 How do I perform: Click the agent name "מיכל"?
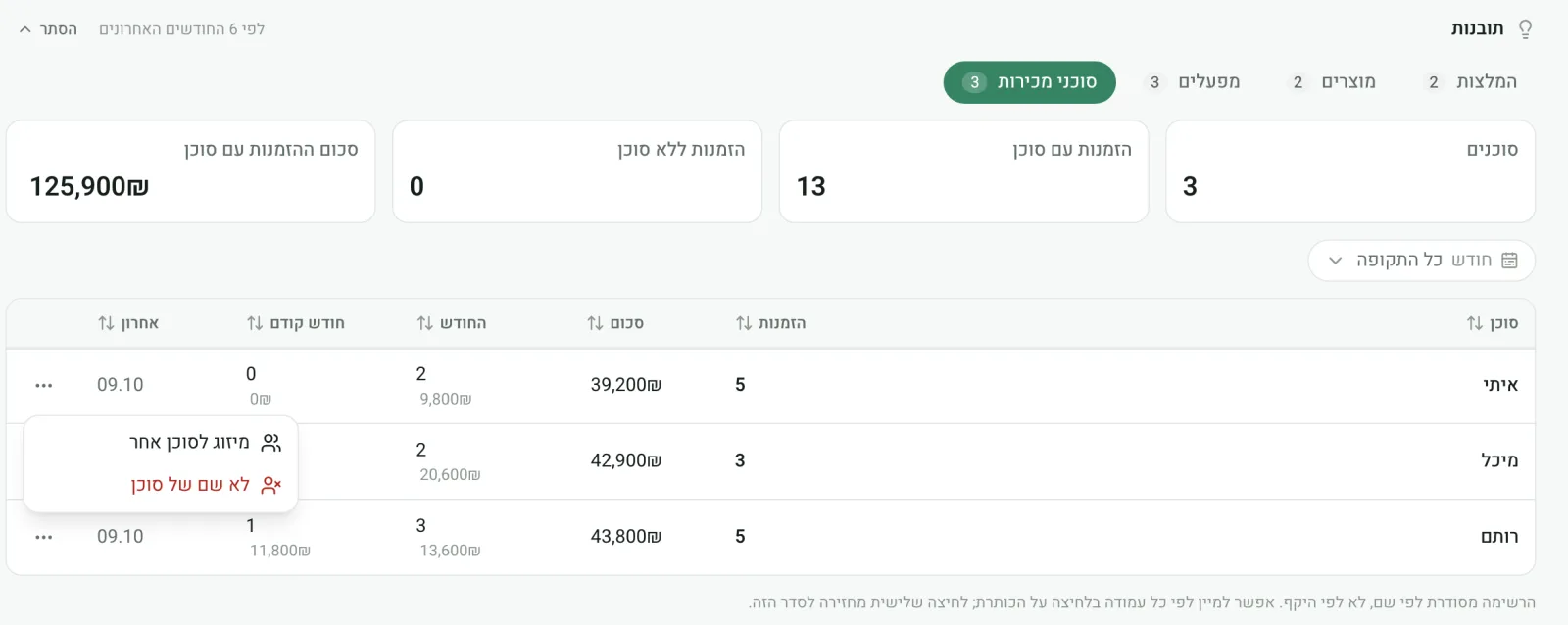click(1499, 460)
